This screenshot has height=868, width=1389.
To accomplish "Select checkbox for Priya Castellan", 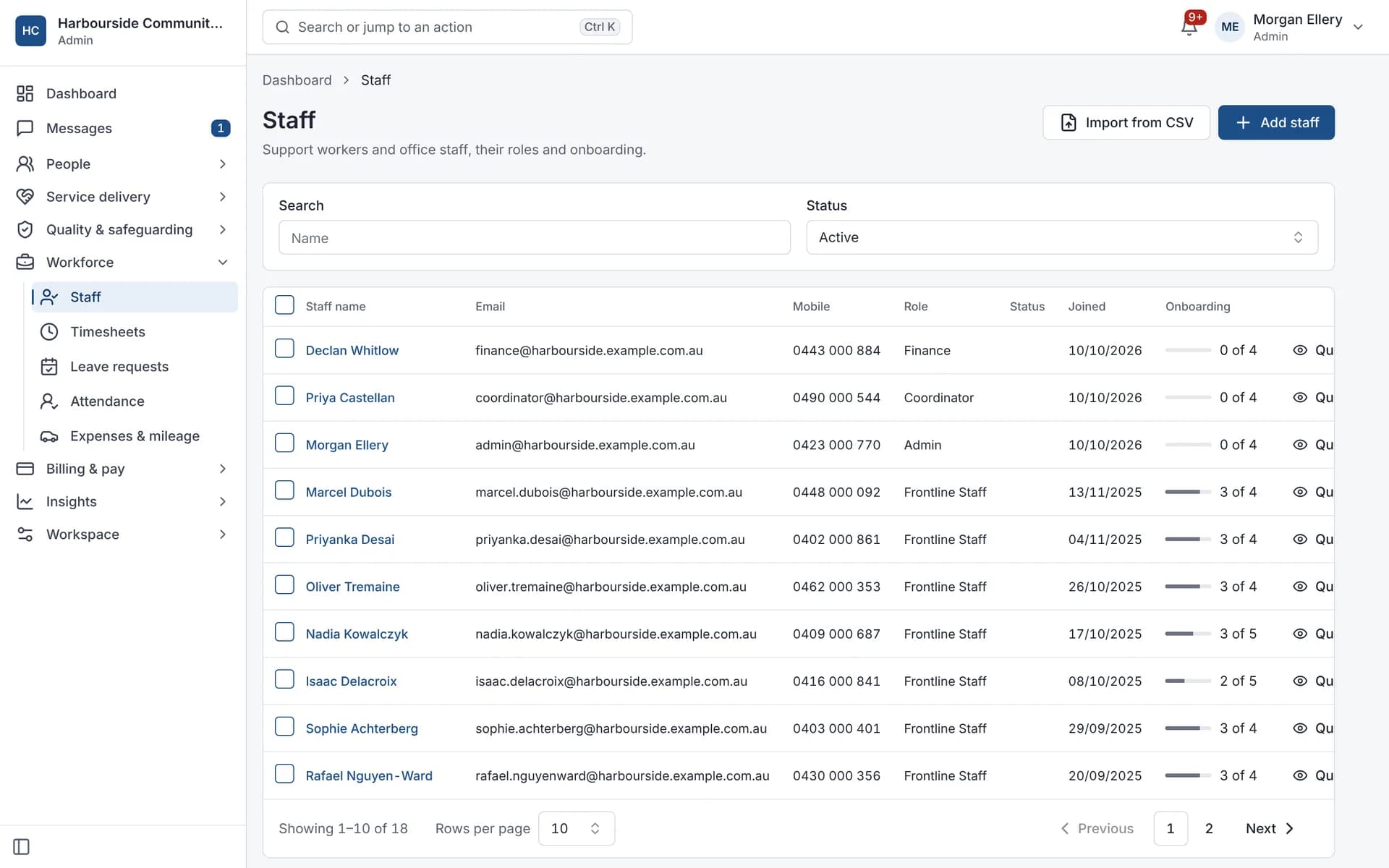I will 284,396.
